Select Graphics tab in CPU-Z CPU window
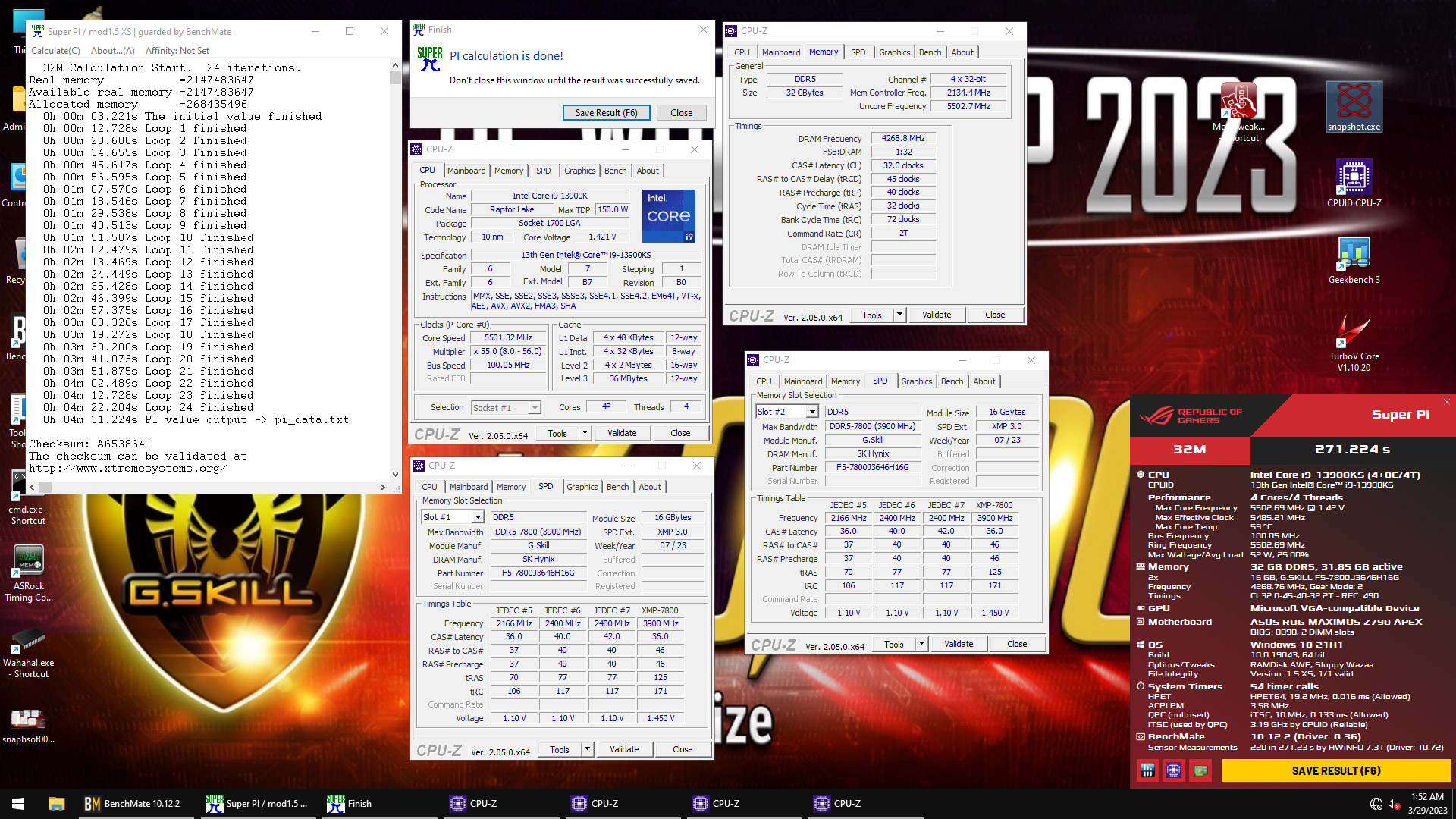 click(579, 171)
